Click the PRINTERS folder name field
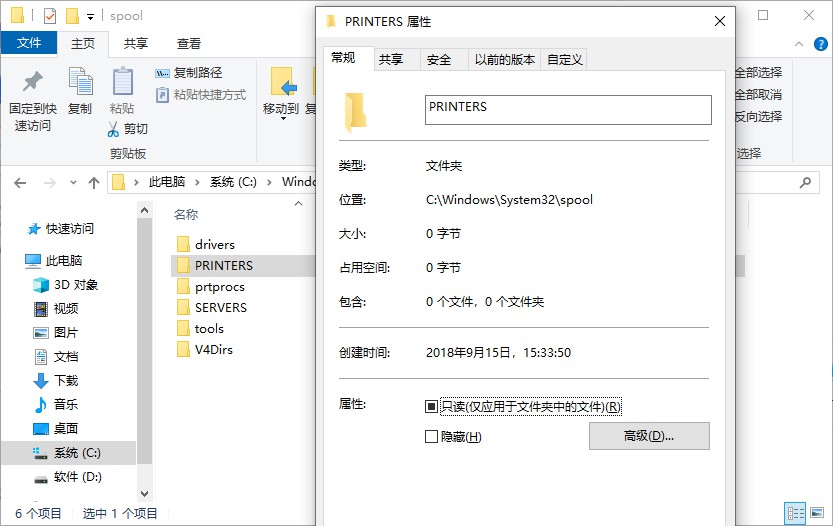This screenshot has width=833, height=526. click(568, 110)
